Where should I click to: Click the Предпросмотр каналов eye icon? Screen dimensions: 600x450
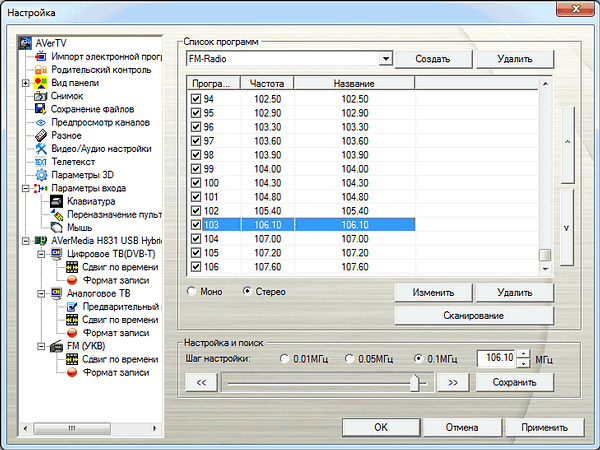(x=41, y=122)
